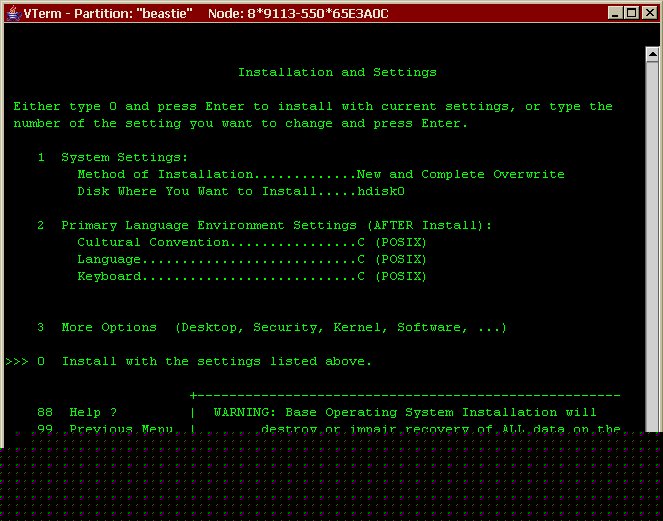Image resolution: width=663 pixels, height=521 pixels.
Task: Minimize the VTerm window
Action: click(613, 13)
